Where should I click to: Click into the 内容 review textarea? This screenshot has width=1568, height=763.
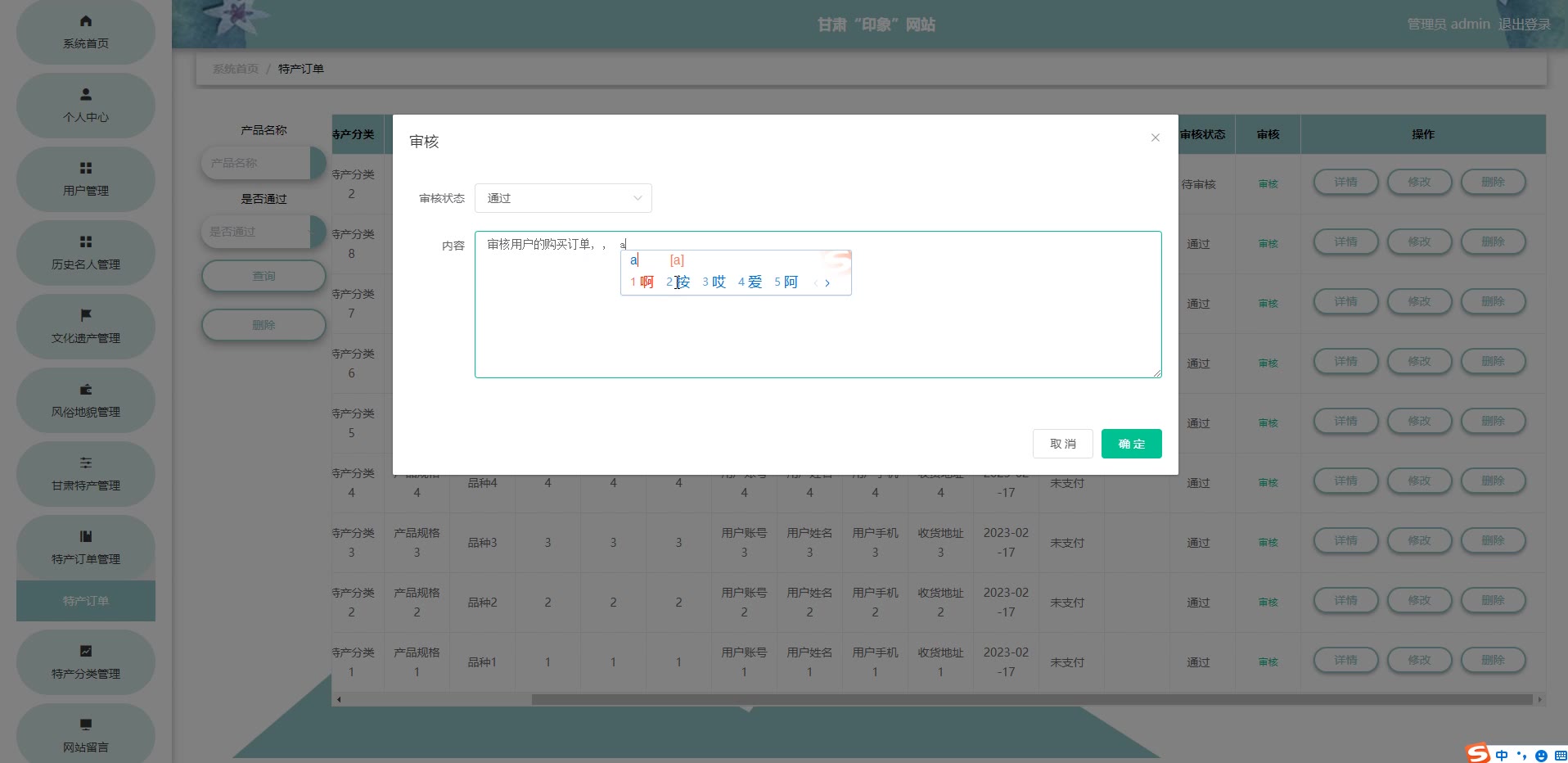tap(818, 305)
